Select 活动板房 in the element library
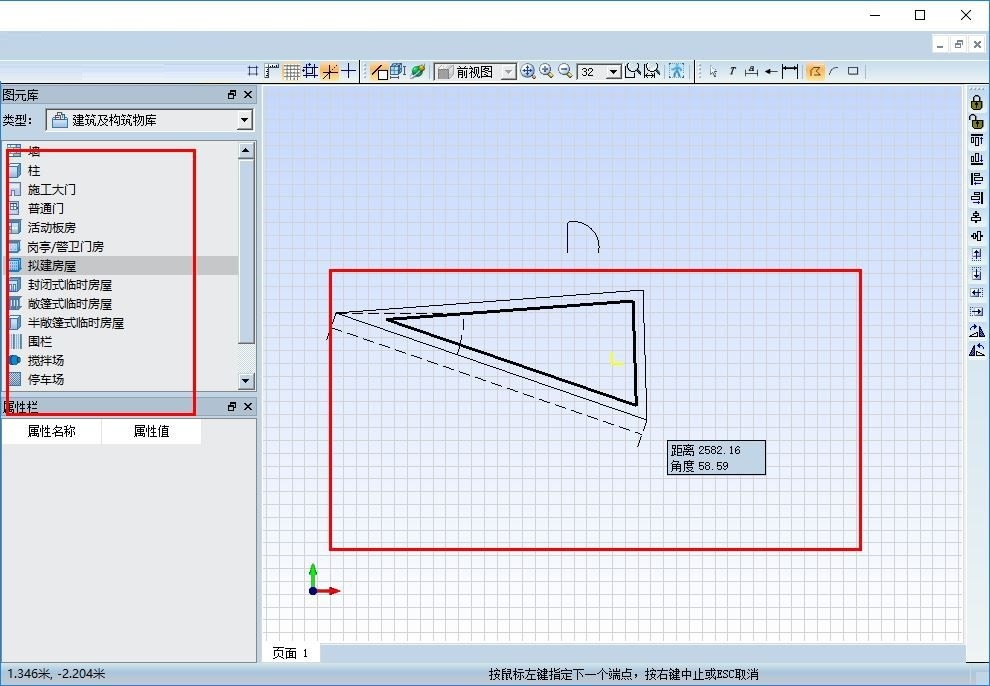990x686 pixels. (120, 227)
